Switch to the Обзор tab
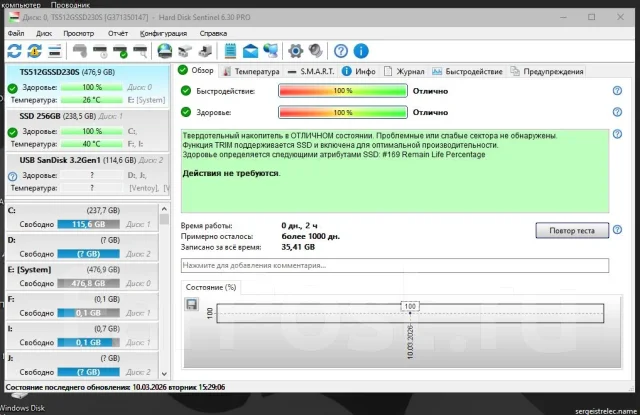Screen dimensions: 640x415 [x=196, y=71]
